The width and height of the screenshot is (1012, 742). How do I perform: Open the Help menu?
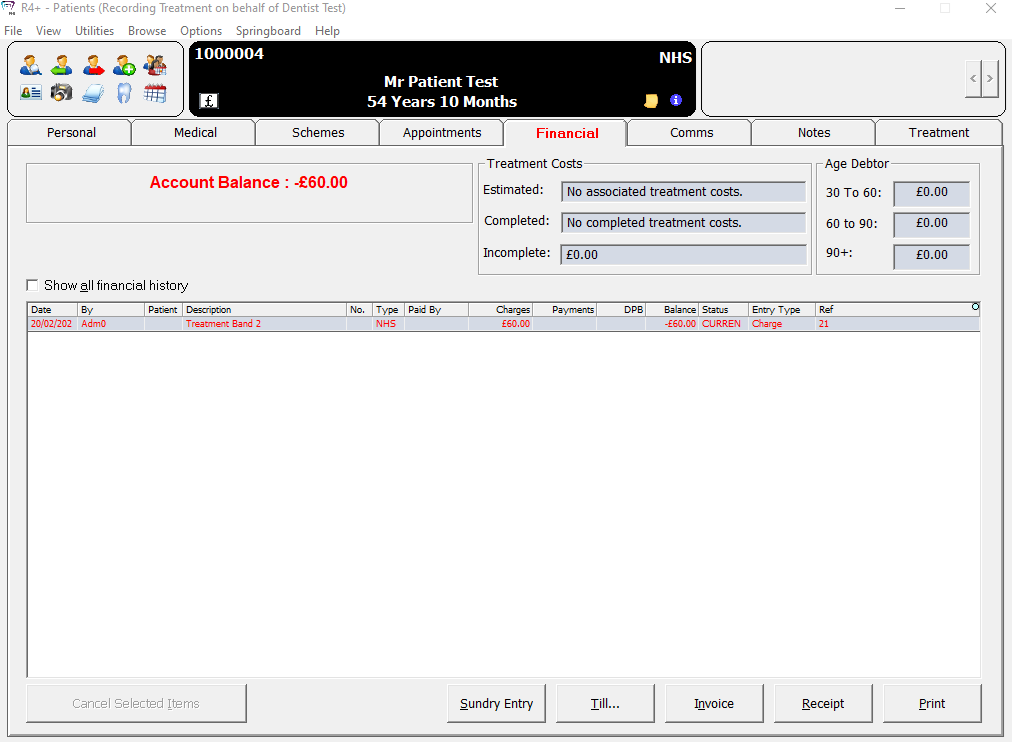click(x=327, y=31)
